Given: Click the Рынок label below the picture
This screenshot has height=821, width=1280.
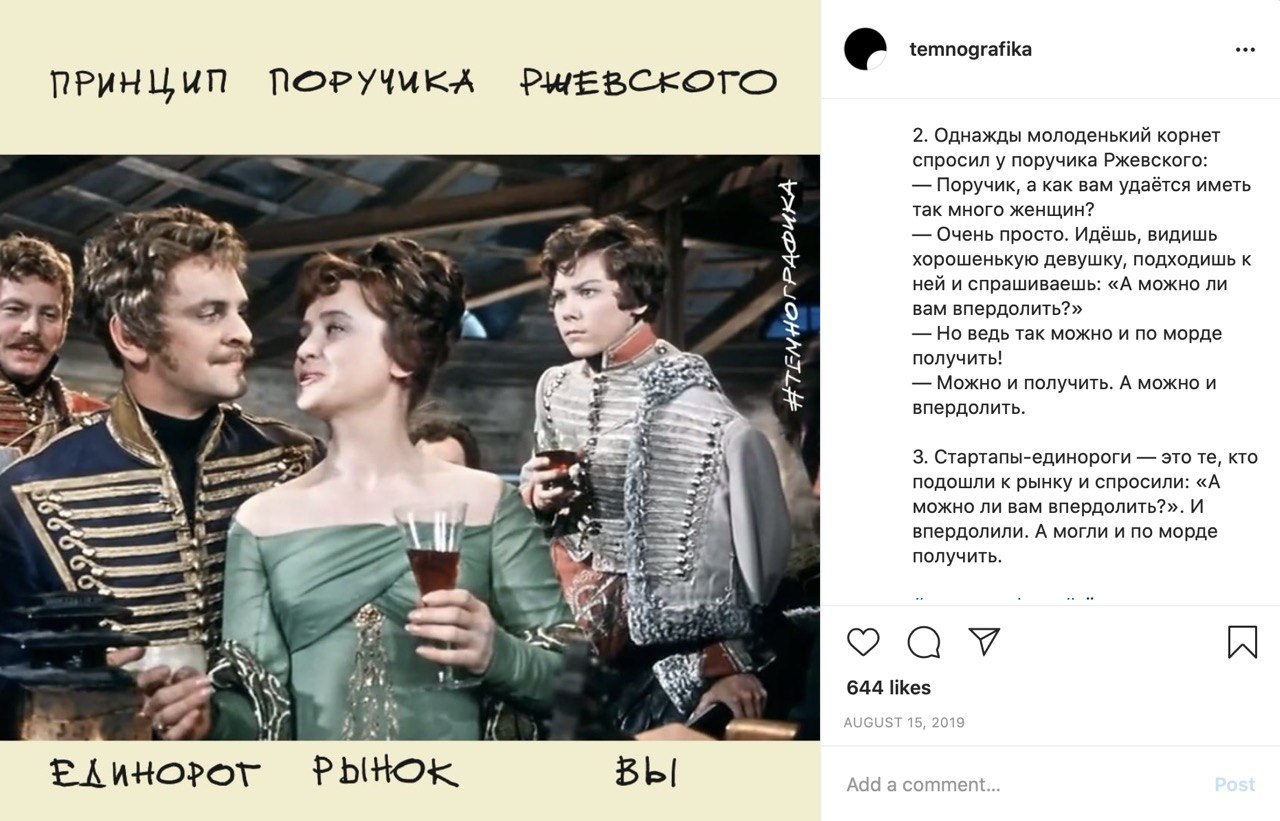Looking at the screenshot, I should (385, 772).
